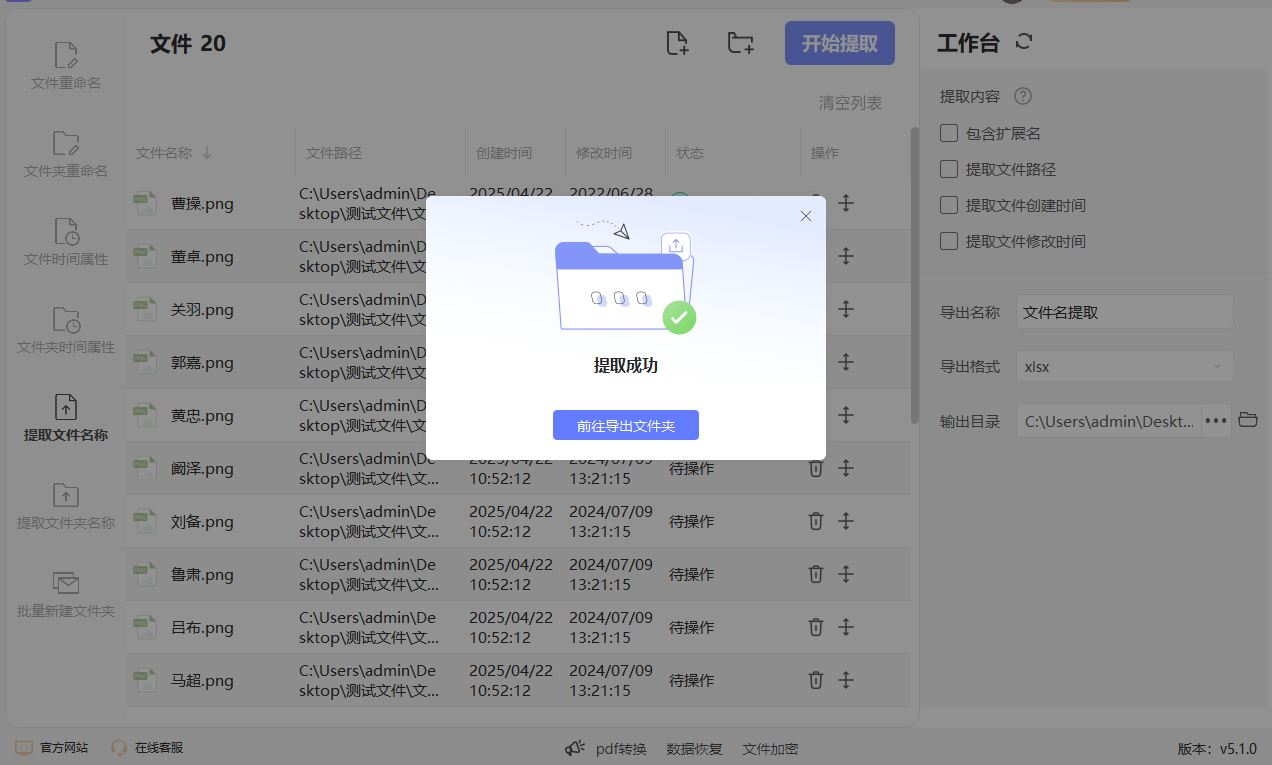Screen dimensions: 1272x765
Task: Enable the 包含扩展名 checkbox
Action: (949, 133)
